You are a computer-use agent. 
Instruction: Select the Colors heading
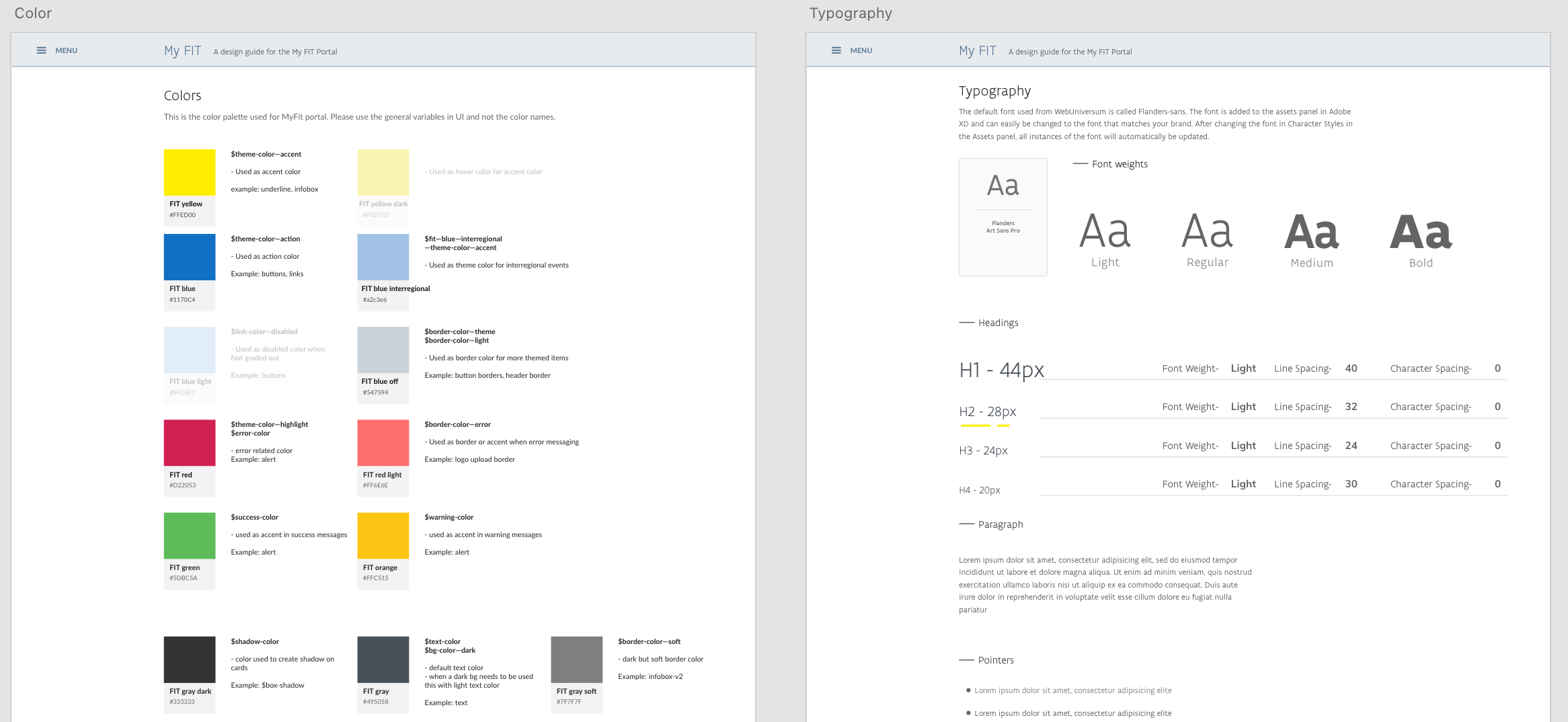coord(183,95)
